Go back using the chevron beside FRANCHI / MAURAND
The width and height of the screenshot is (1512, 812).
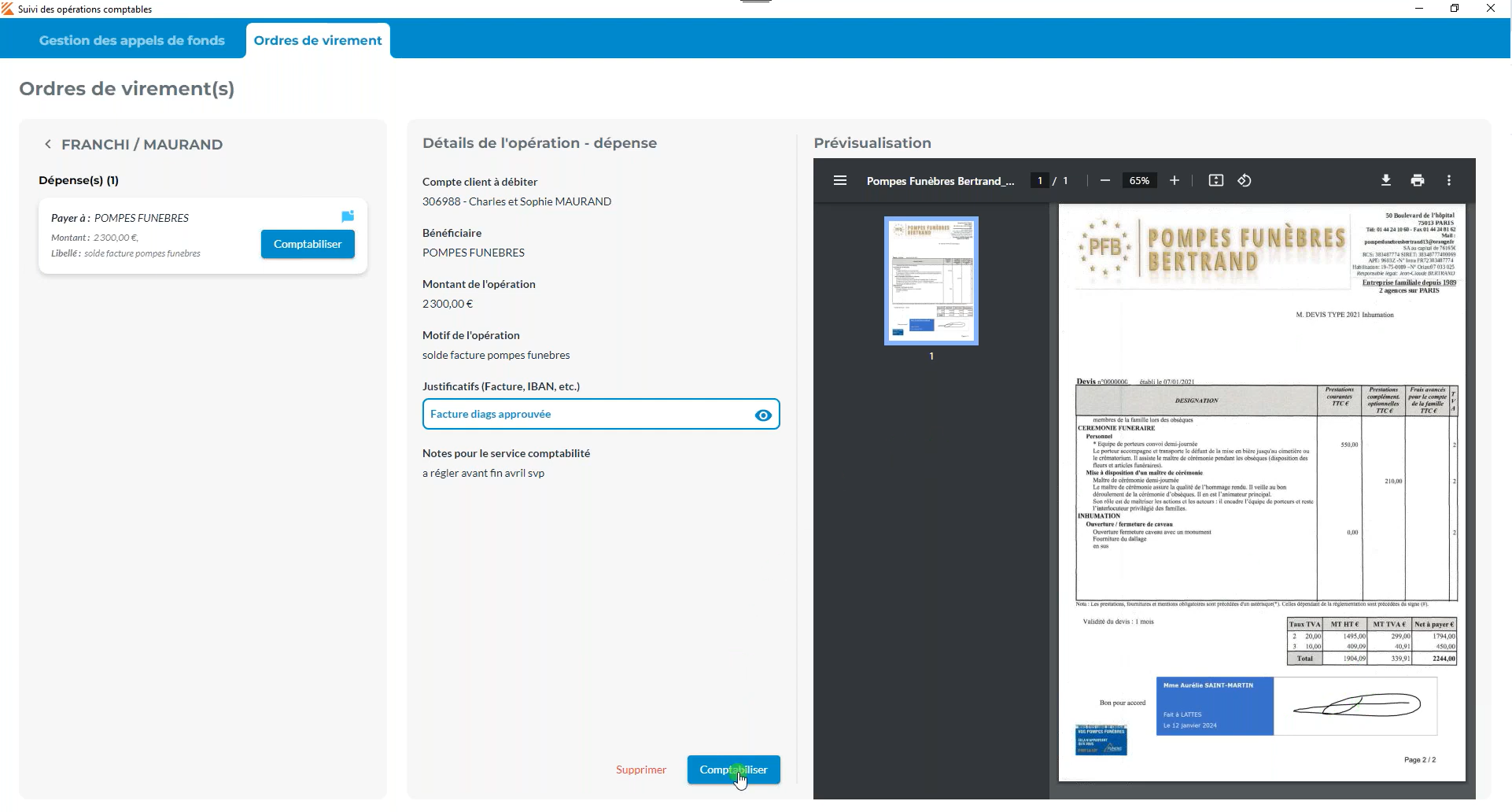48,145
